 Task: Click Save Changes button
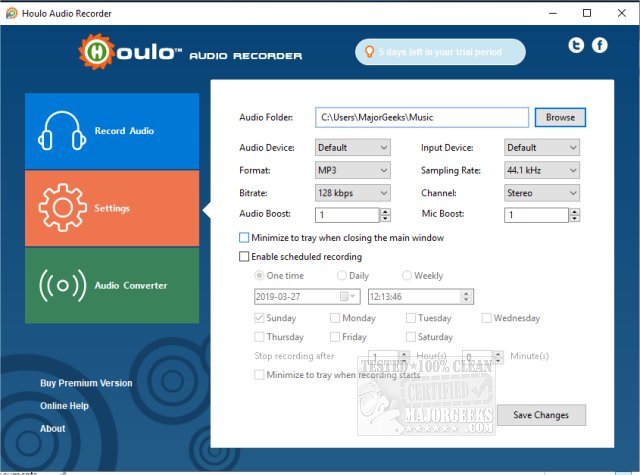[x=541, y=415]
